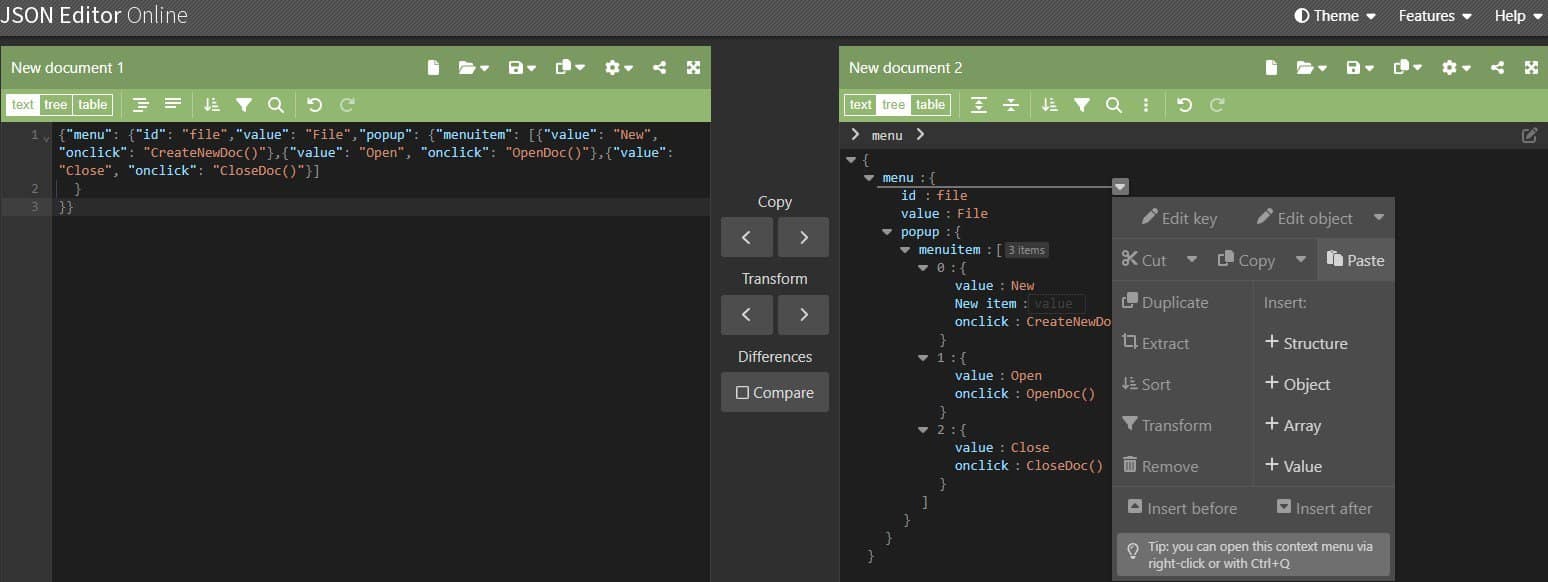The height and width of the screenshot is (582, 1548).
Task: Open the save icon dropdown arrow
Action: pyautogui.click(x=531, y=67)
